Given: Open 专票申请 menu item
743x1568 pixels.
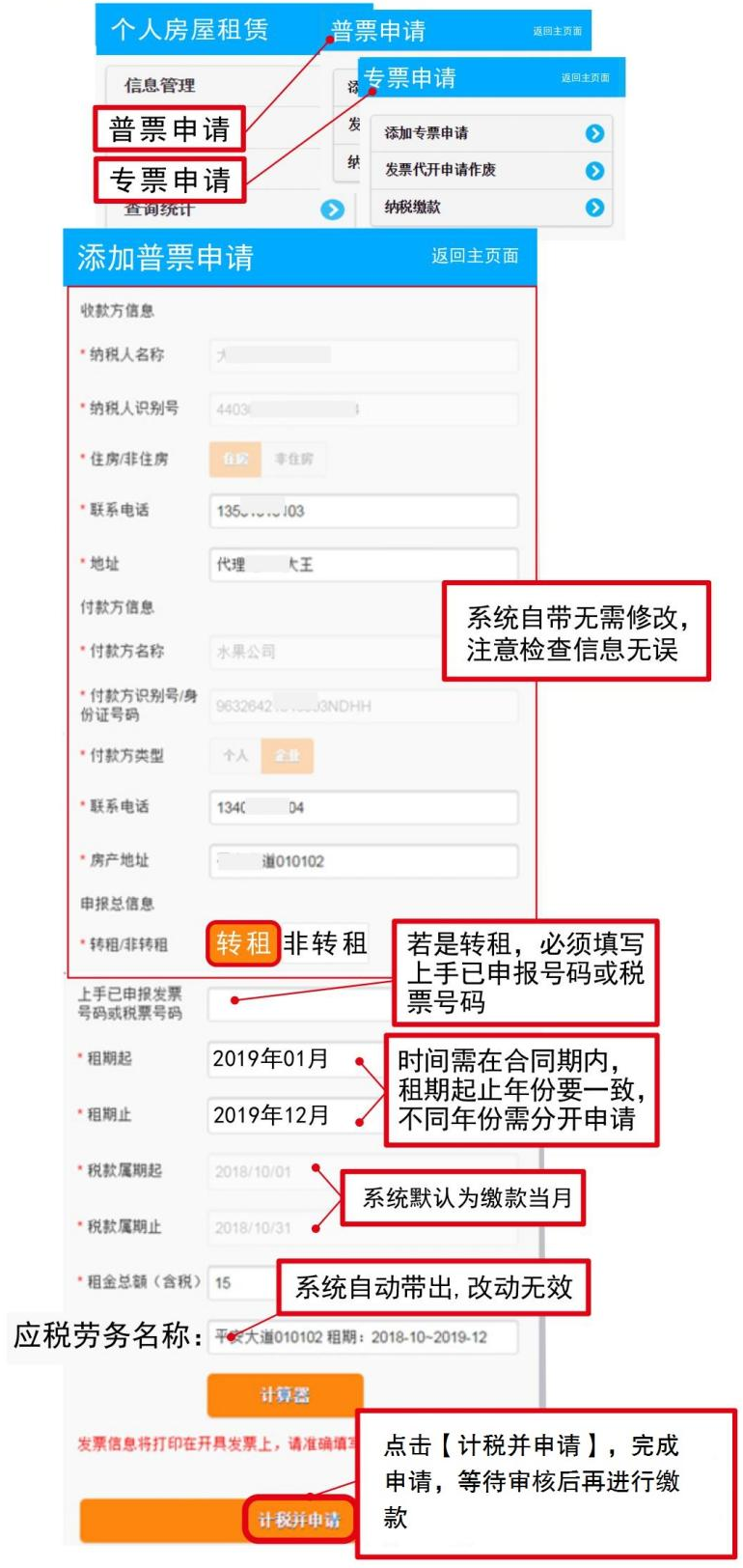Looking at the screenshot, I should click(x=170, y=180).
